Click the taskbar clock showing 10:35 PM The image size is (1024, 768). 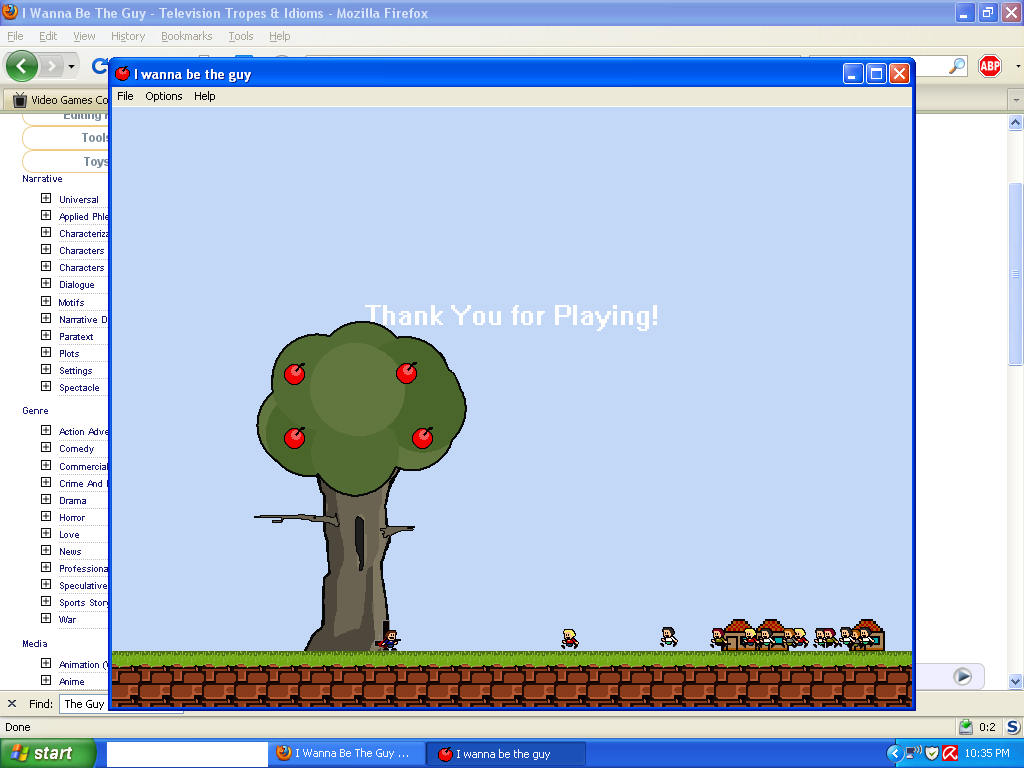[987, 754]
